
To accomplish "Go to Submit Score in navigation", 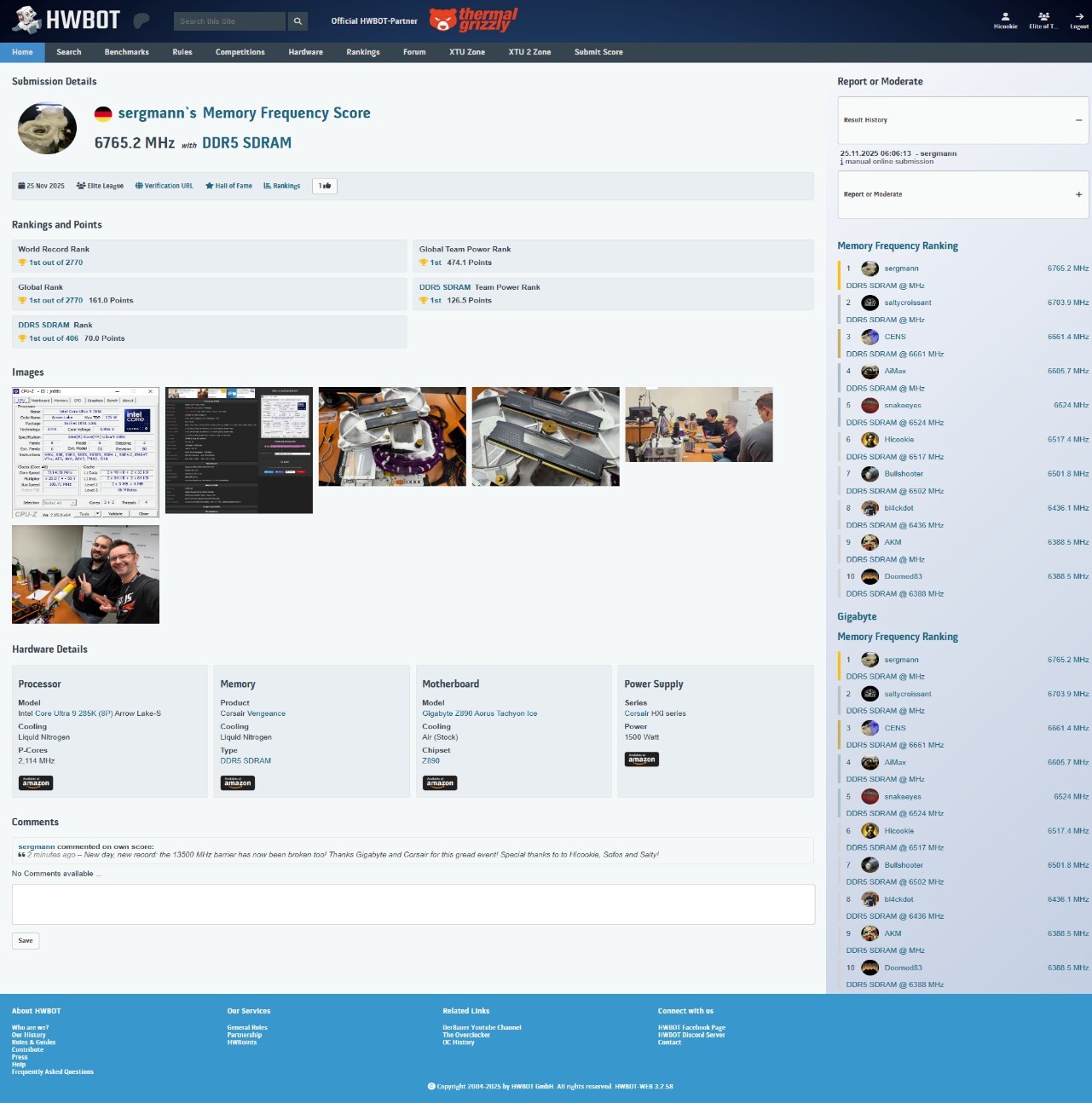I will pos(598,52).
